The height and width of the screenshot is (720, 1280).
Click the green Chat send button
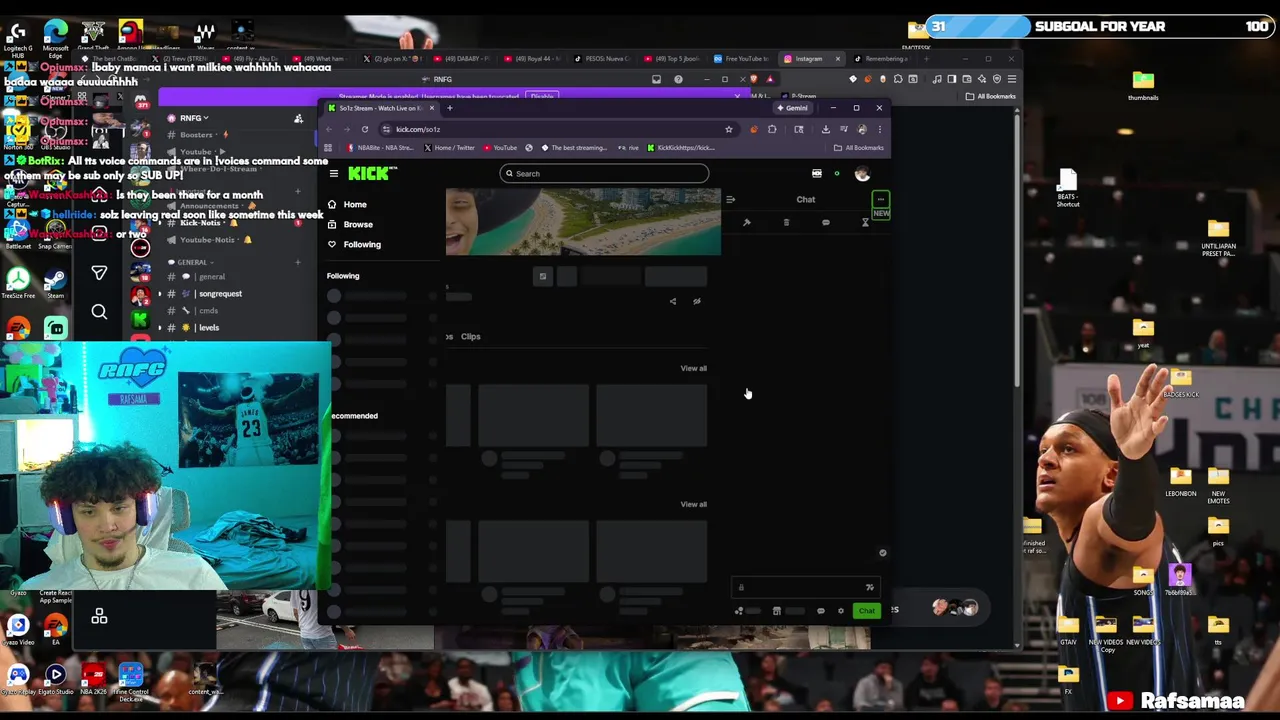coord(866,611)
